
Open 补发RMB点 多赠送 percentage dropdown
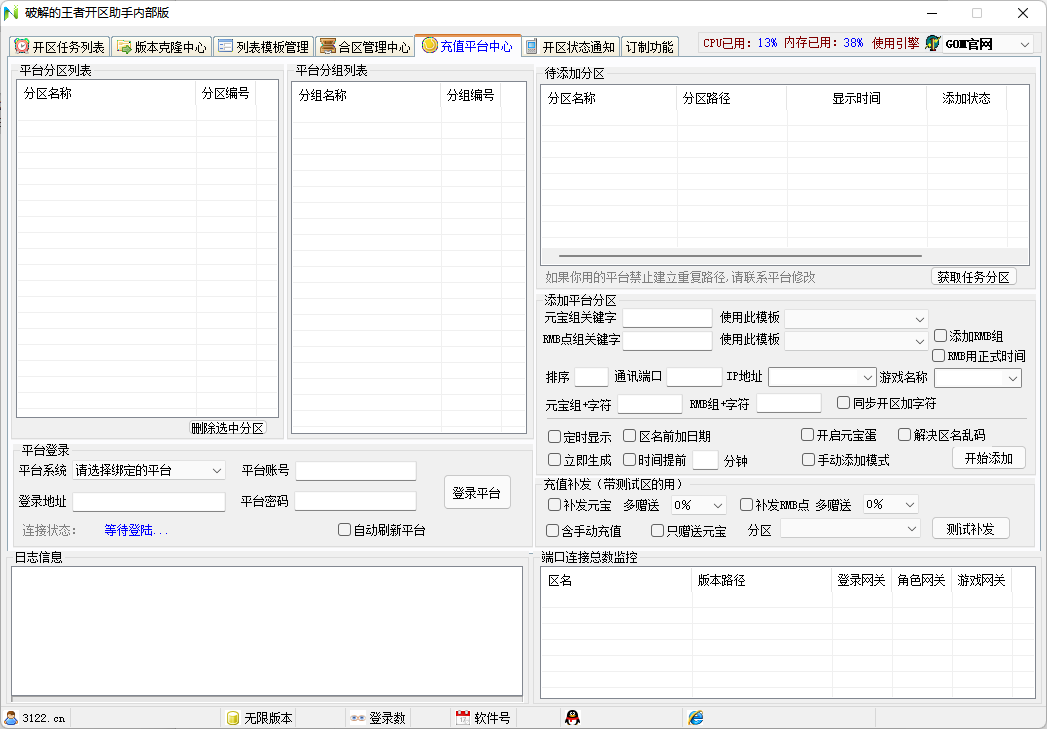pyautogui.click(x=891, y=504)
